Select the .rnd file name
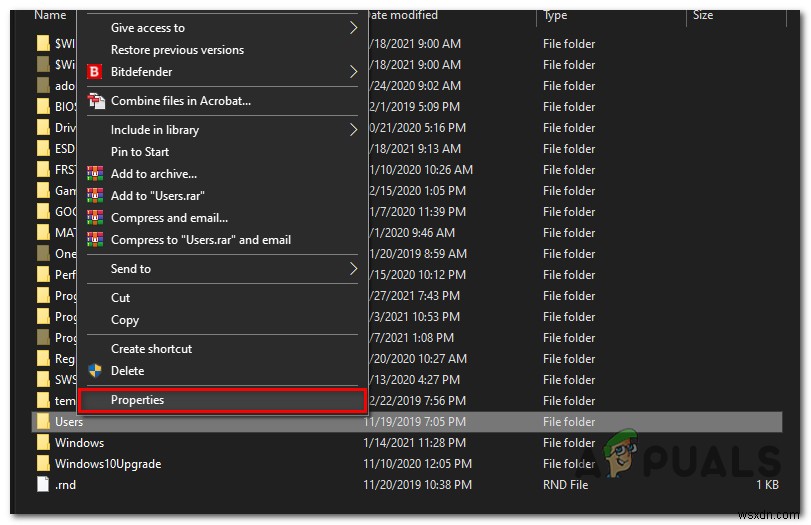This screenshot has width=811, height=525. (x=65, y=485)
